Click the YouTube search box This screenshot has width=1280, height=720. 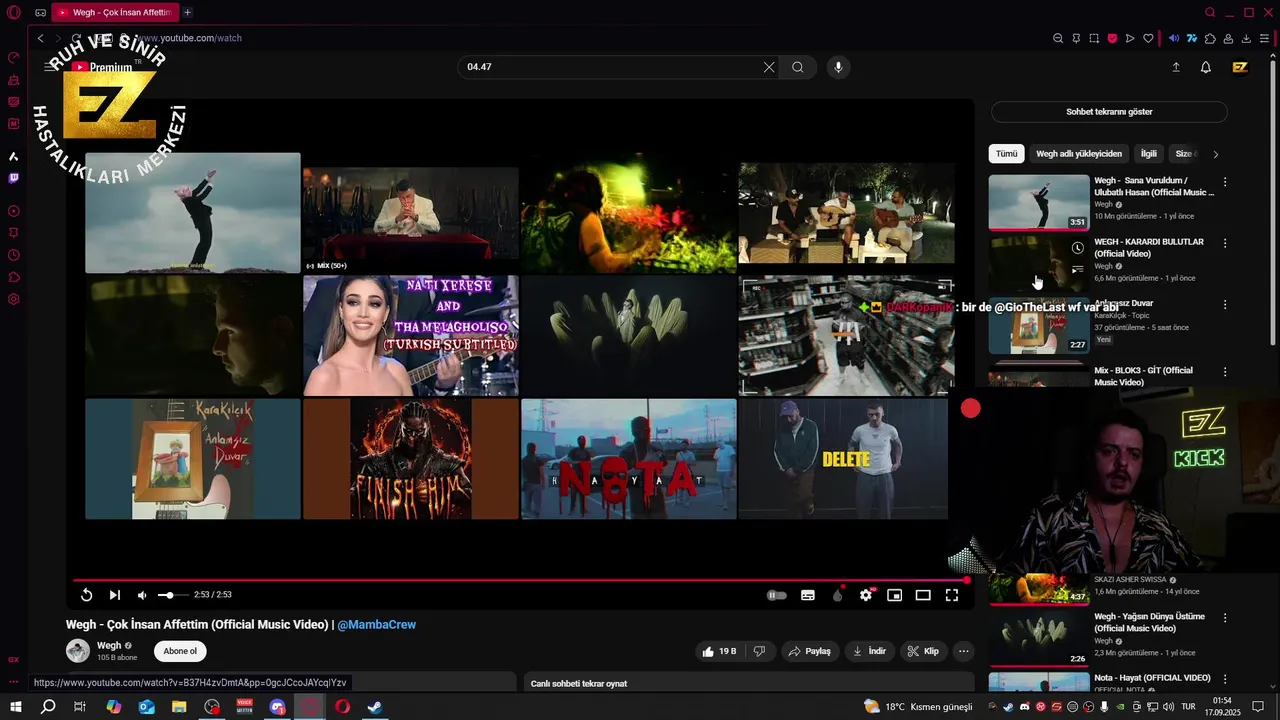point(608,67)
